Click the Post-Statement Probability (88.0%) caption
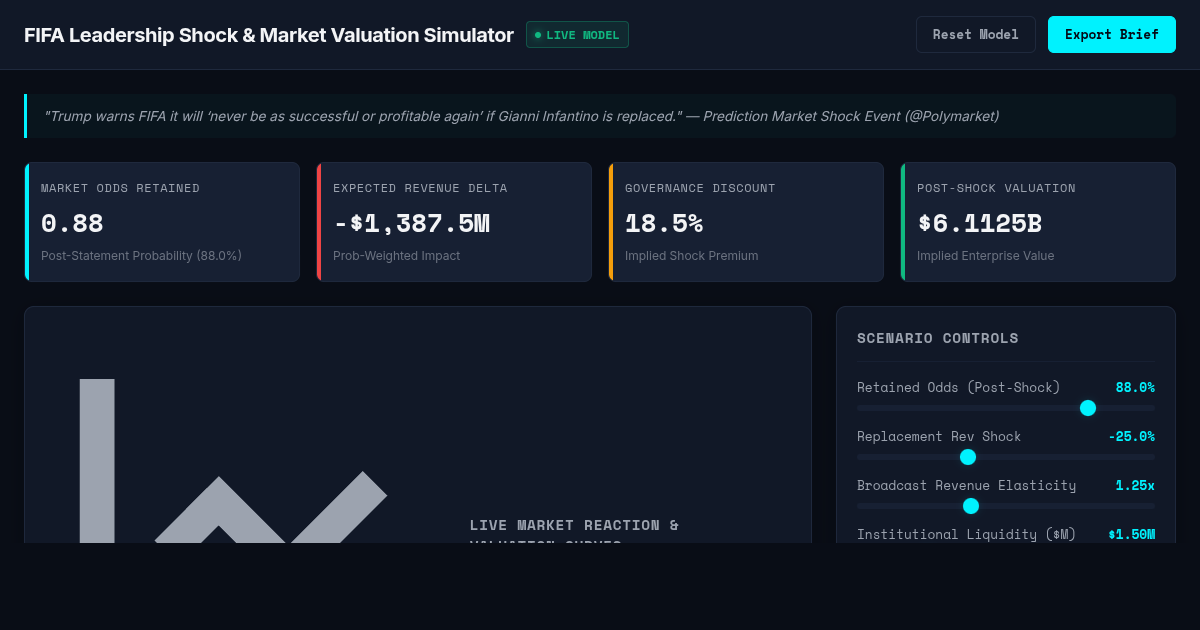Screen dimensions: 1200x630 pyautogui.click(x=141, y=256)
